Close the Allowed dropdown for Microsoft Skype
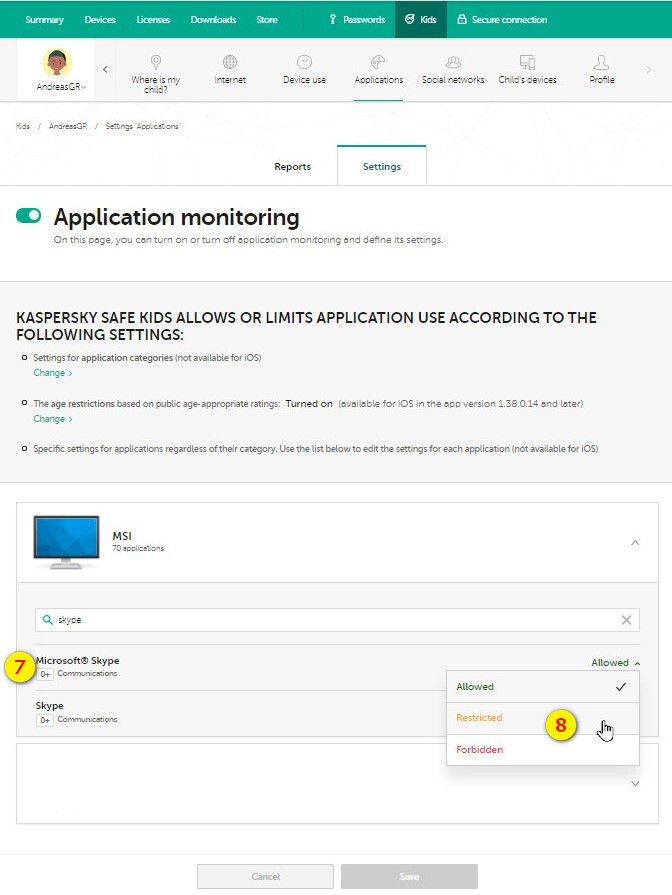This screenshot has height=895, width=672. tap(615, 663)
